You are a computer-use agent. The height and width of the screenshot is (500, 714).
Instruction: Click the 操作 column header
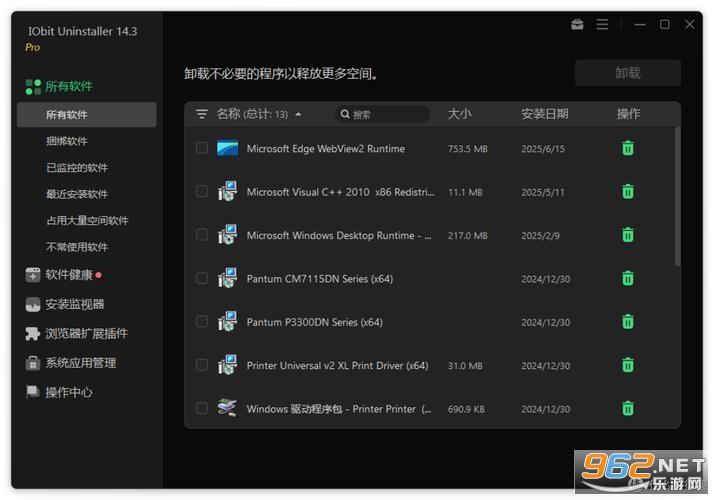[628, 114]
